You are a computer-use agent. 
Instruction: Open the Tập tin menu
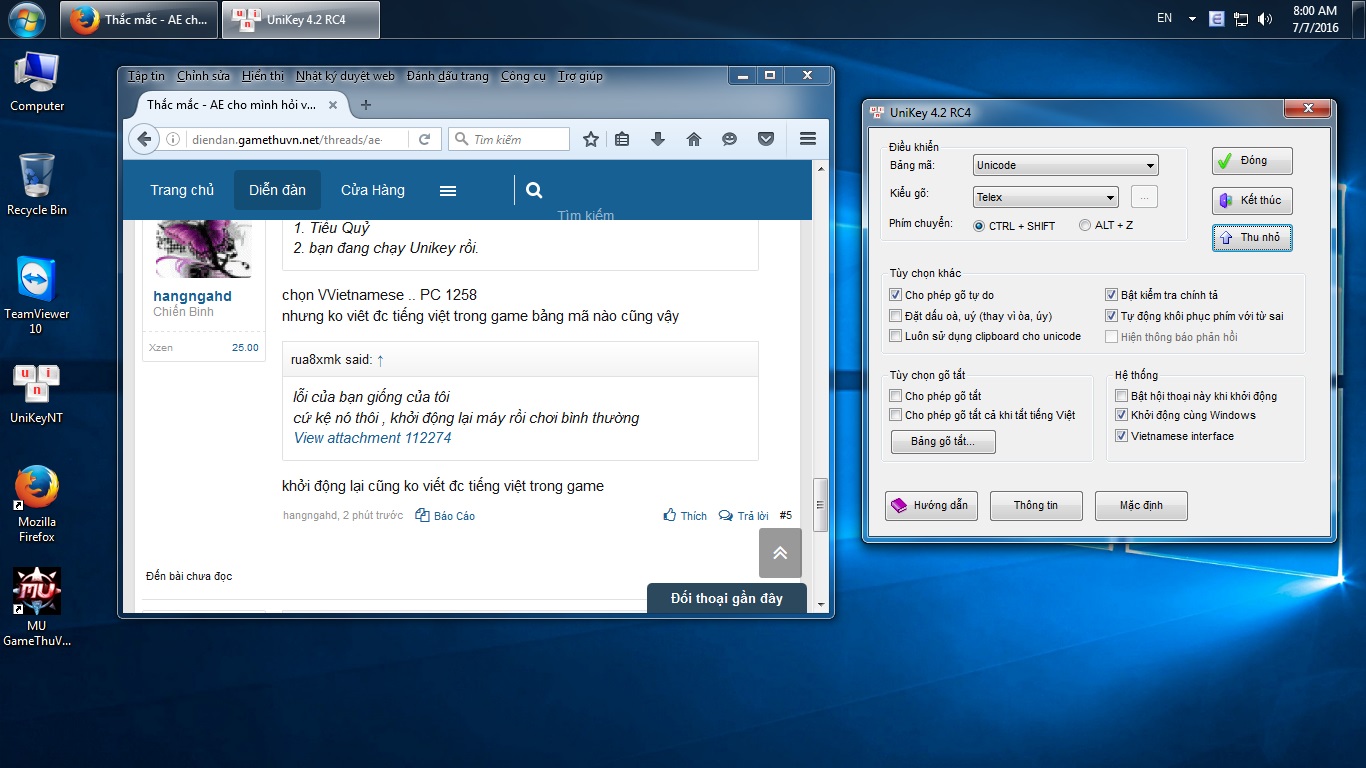tap(146, 76)
